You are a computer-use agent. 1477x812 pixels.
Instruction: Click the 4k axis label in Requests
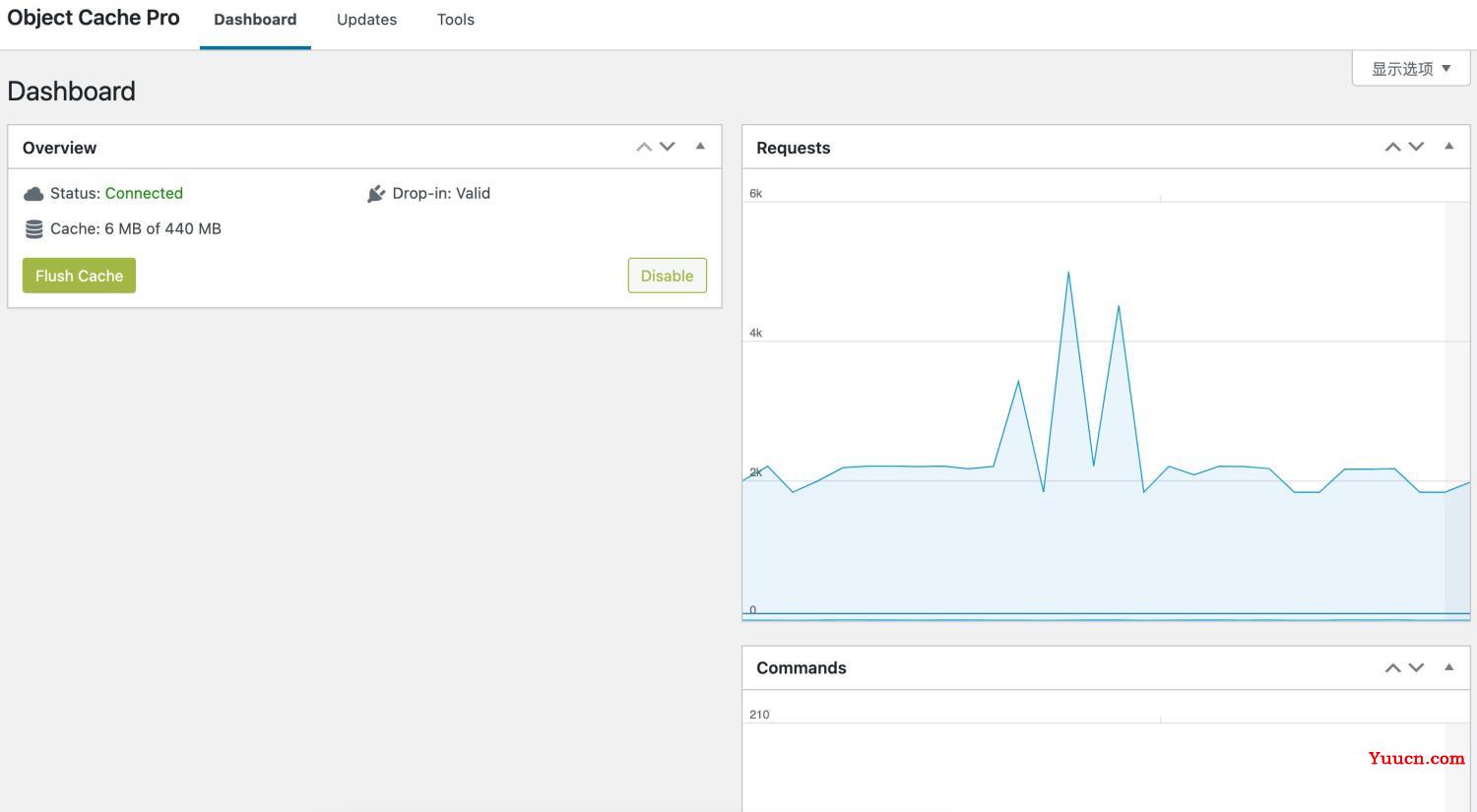click(x=755, y=333)
